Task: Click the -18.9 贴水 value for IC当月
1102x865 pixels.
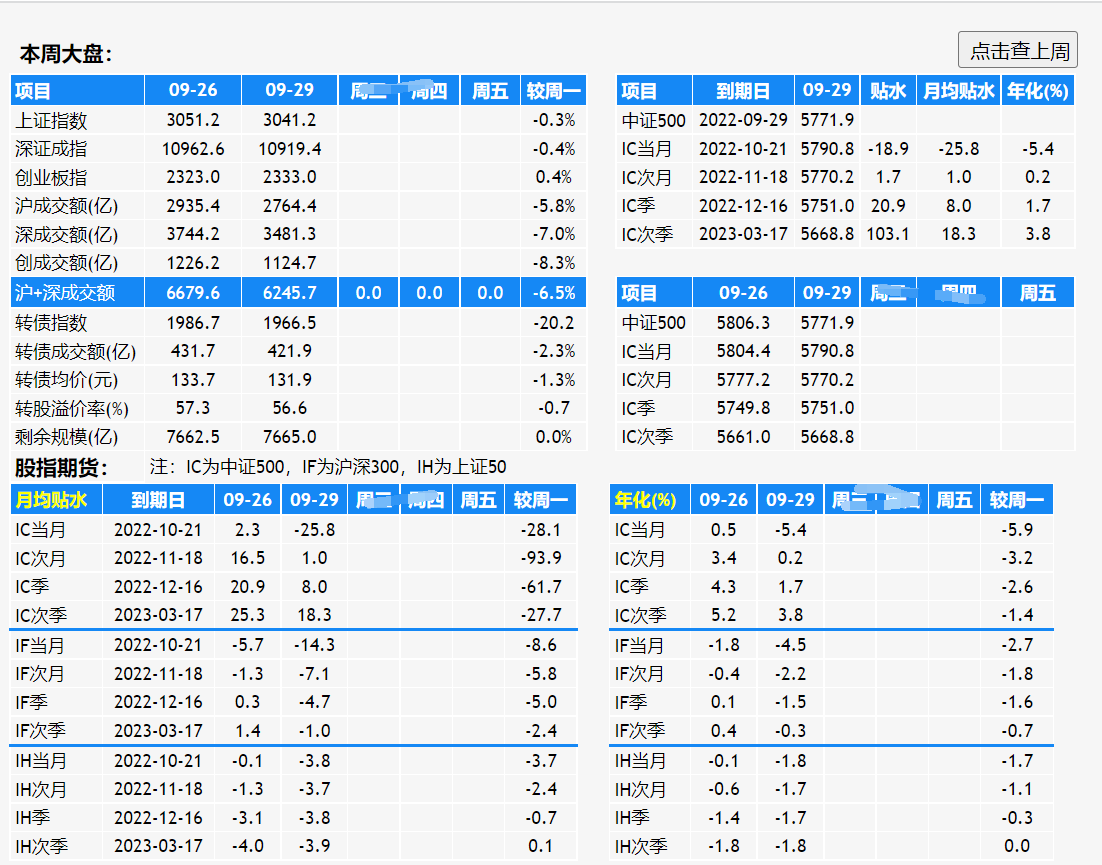Action: (x=888, y=149)
